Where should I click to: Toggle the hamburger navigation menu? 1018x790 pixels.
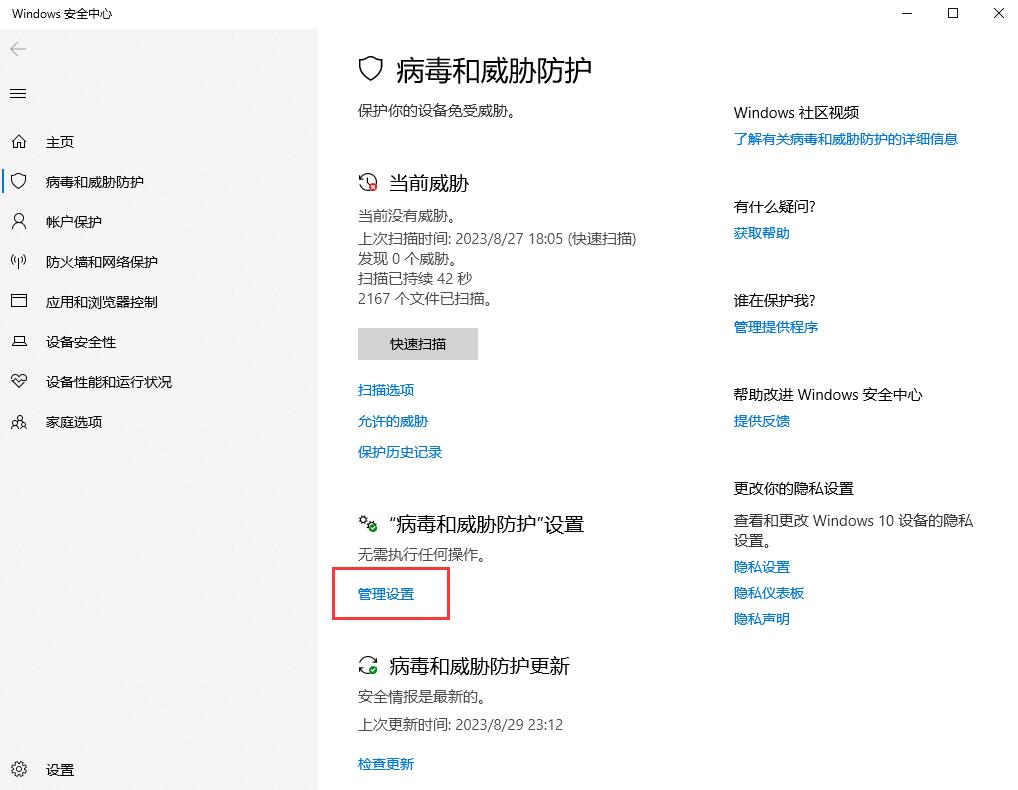pyautogui.click(x=18, y=94)
